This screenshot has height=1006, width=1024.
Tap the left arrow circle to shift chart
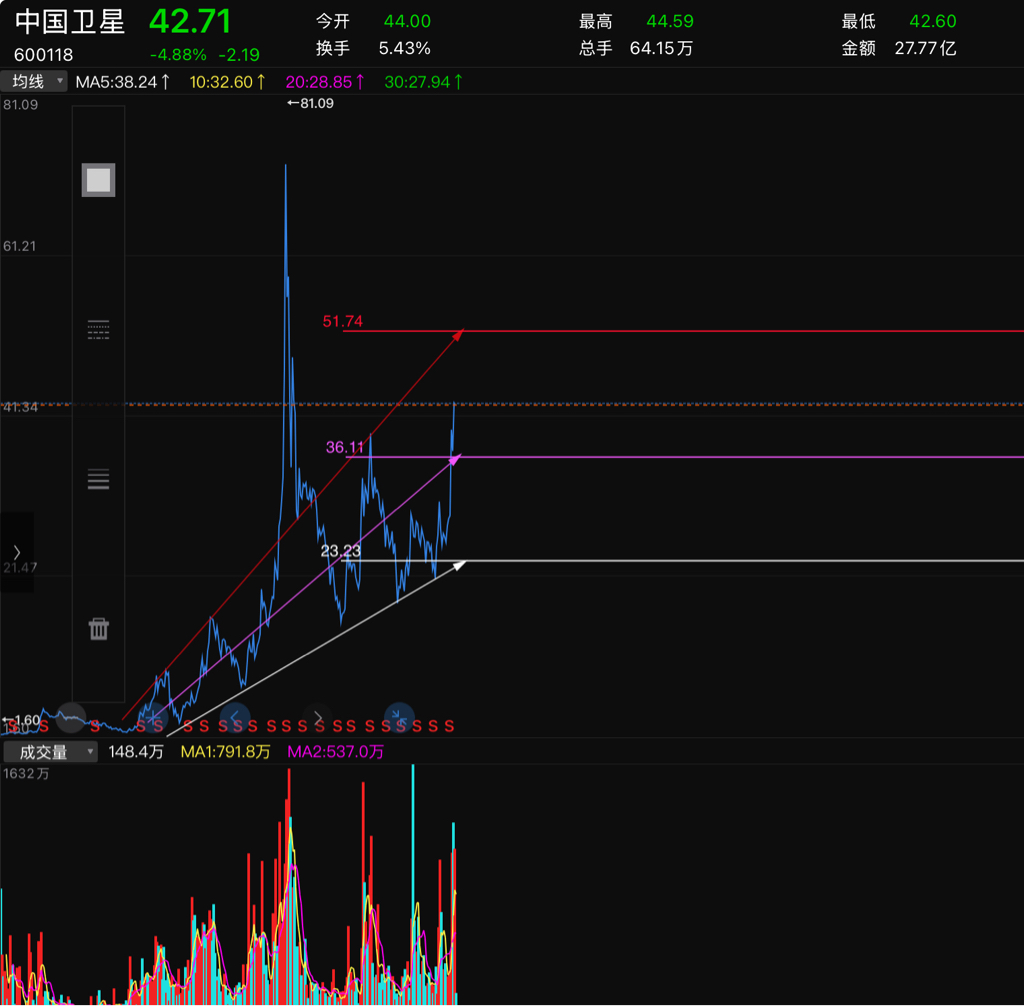pyautogui.click(x=235, y=718)
